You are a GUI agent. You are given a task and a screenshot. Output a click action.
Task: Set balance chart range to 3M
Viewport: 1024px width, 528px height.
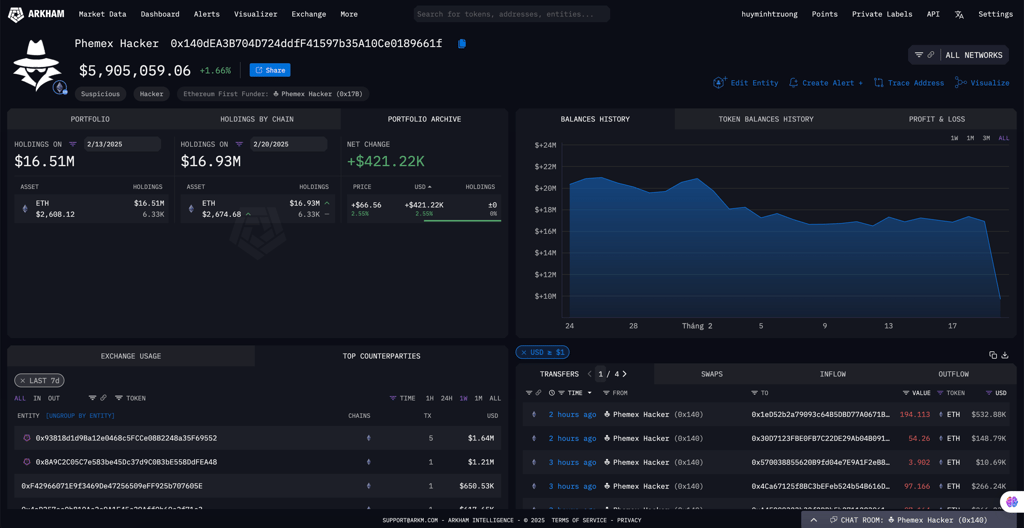[986, 138]
